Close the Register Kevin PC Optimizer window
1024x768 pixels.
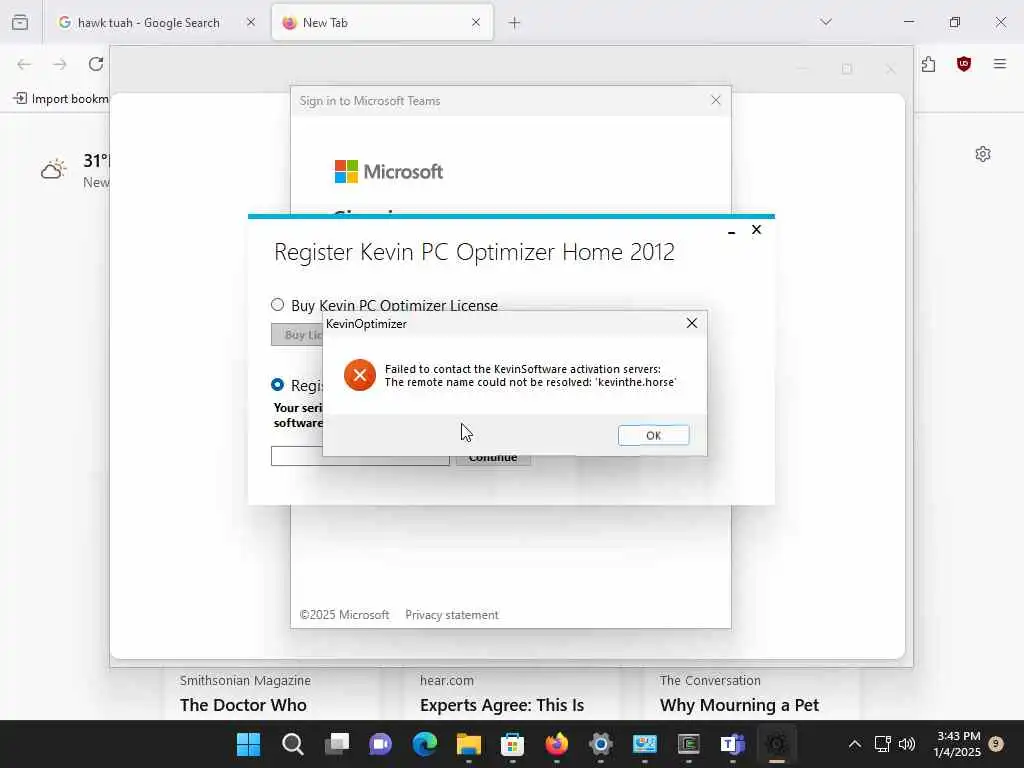[756, 230]
